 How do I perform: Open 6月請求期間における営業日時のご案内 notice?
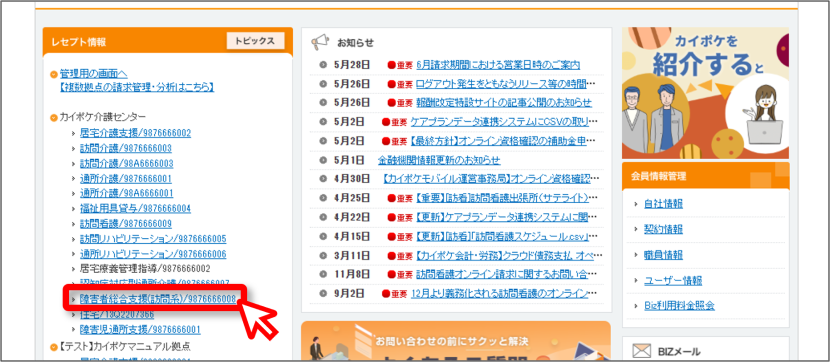click(x=498, y=65)
